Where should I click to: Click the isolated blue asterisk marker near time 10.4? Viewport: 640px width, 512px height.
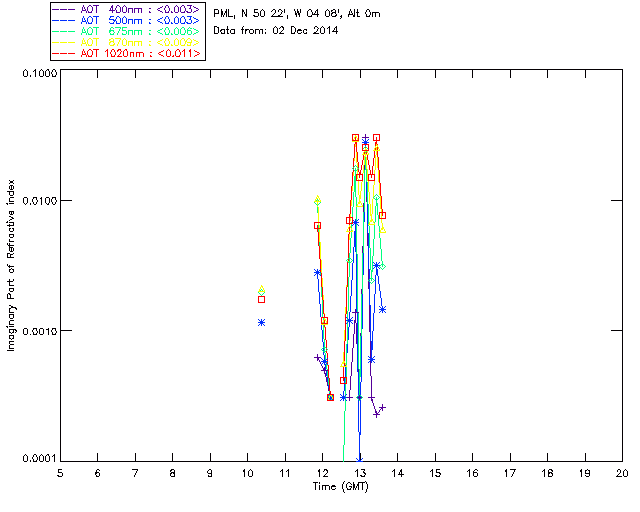tap(262, 323)
